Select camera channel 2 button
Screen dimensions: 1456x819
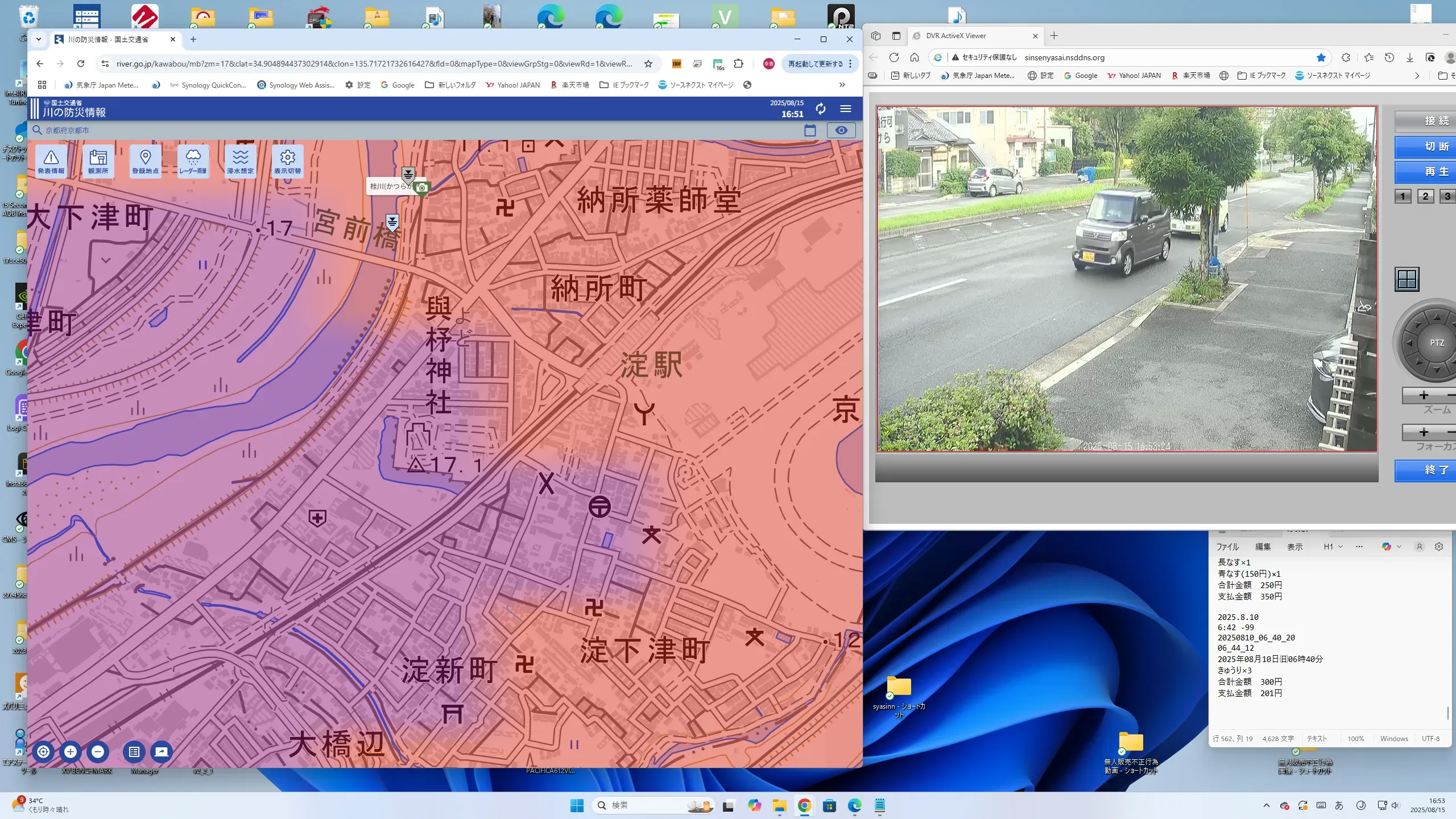pyautogui.click(x=1425, y=196)
